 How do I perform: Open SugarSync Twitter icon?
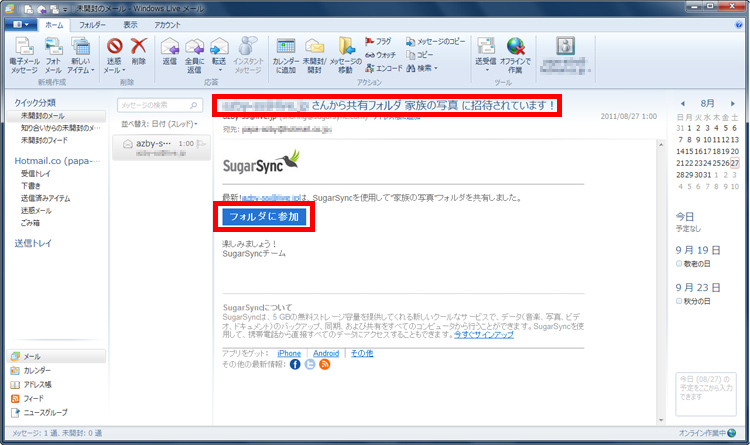click(x=310, y=365)
